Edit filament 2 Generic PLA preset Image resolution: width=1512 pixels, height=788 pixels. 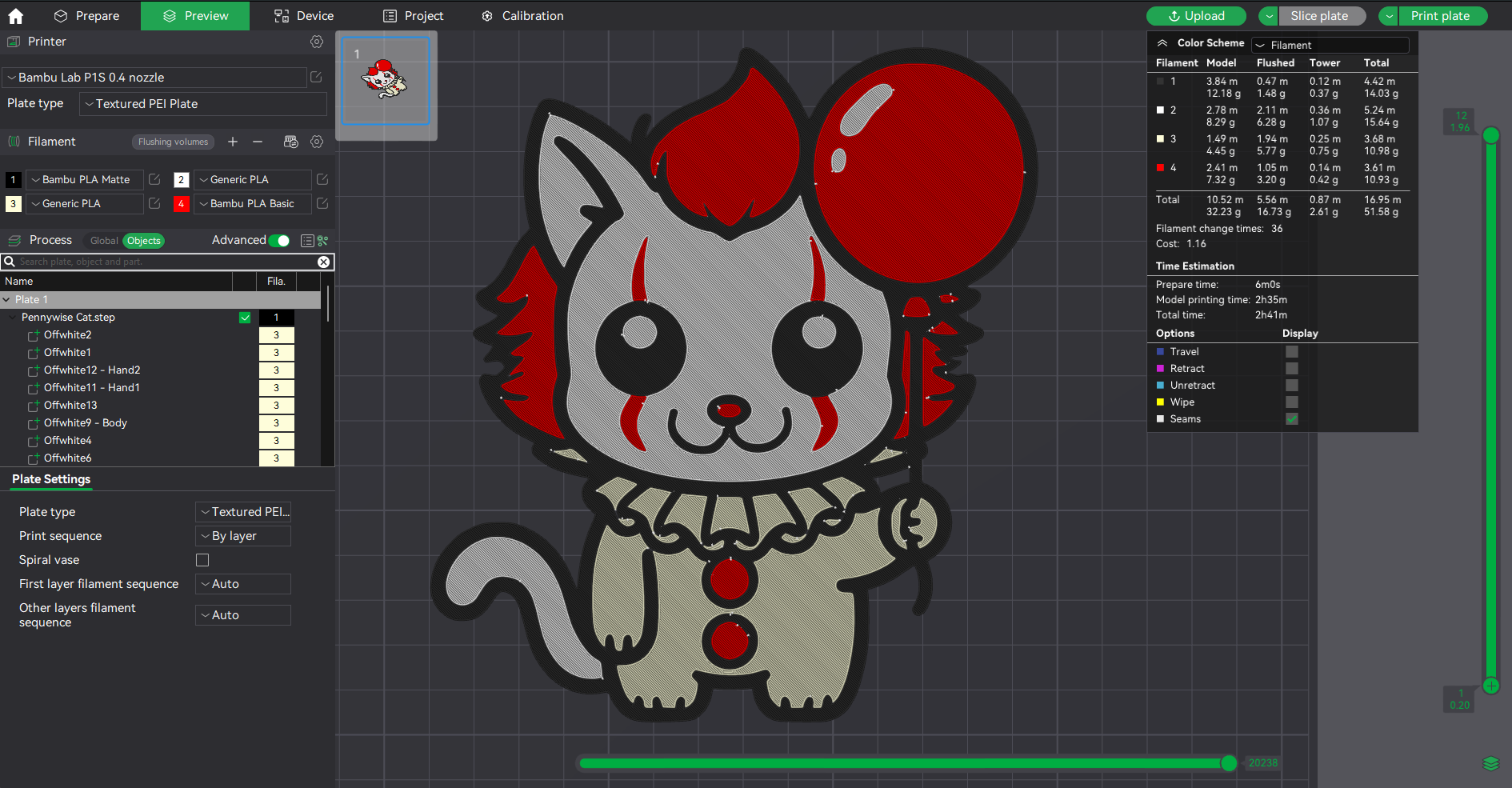322,180
